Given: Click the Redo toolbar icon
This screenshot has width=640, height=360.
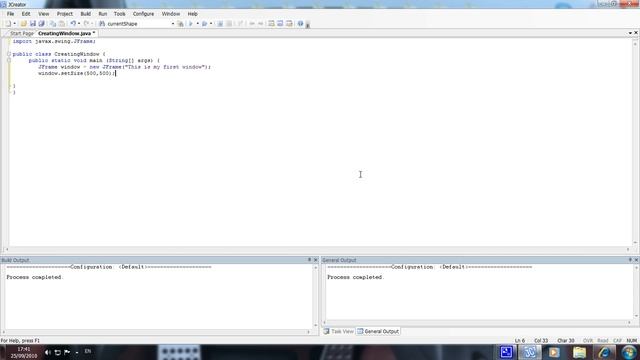Looking at the screenshot, I should [86, 24].
